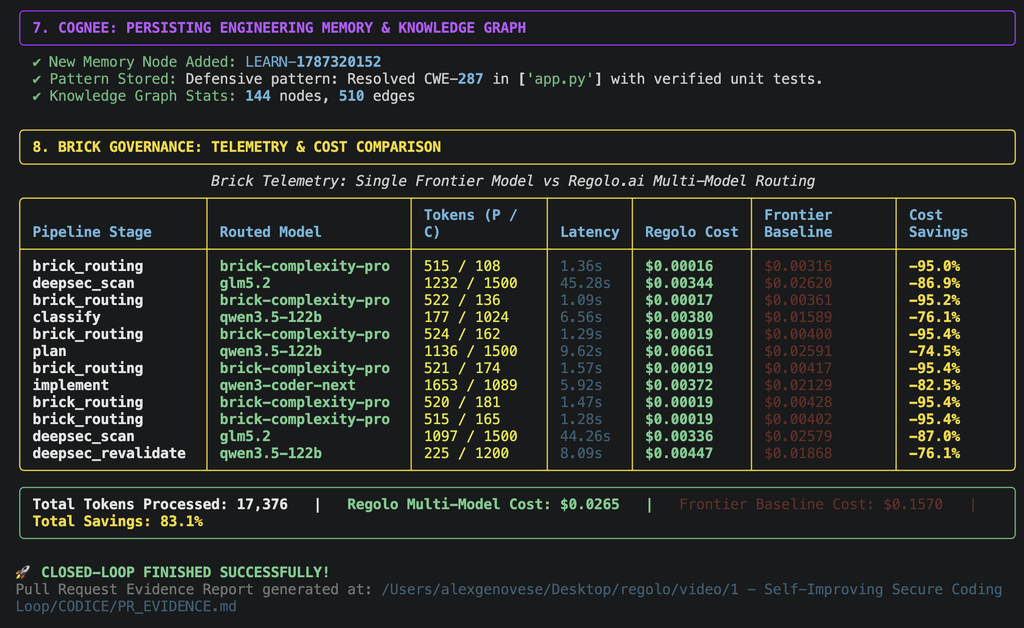Click the 177 / 1024 tokens value

click(x=466, y=317)
